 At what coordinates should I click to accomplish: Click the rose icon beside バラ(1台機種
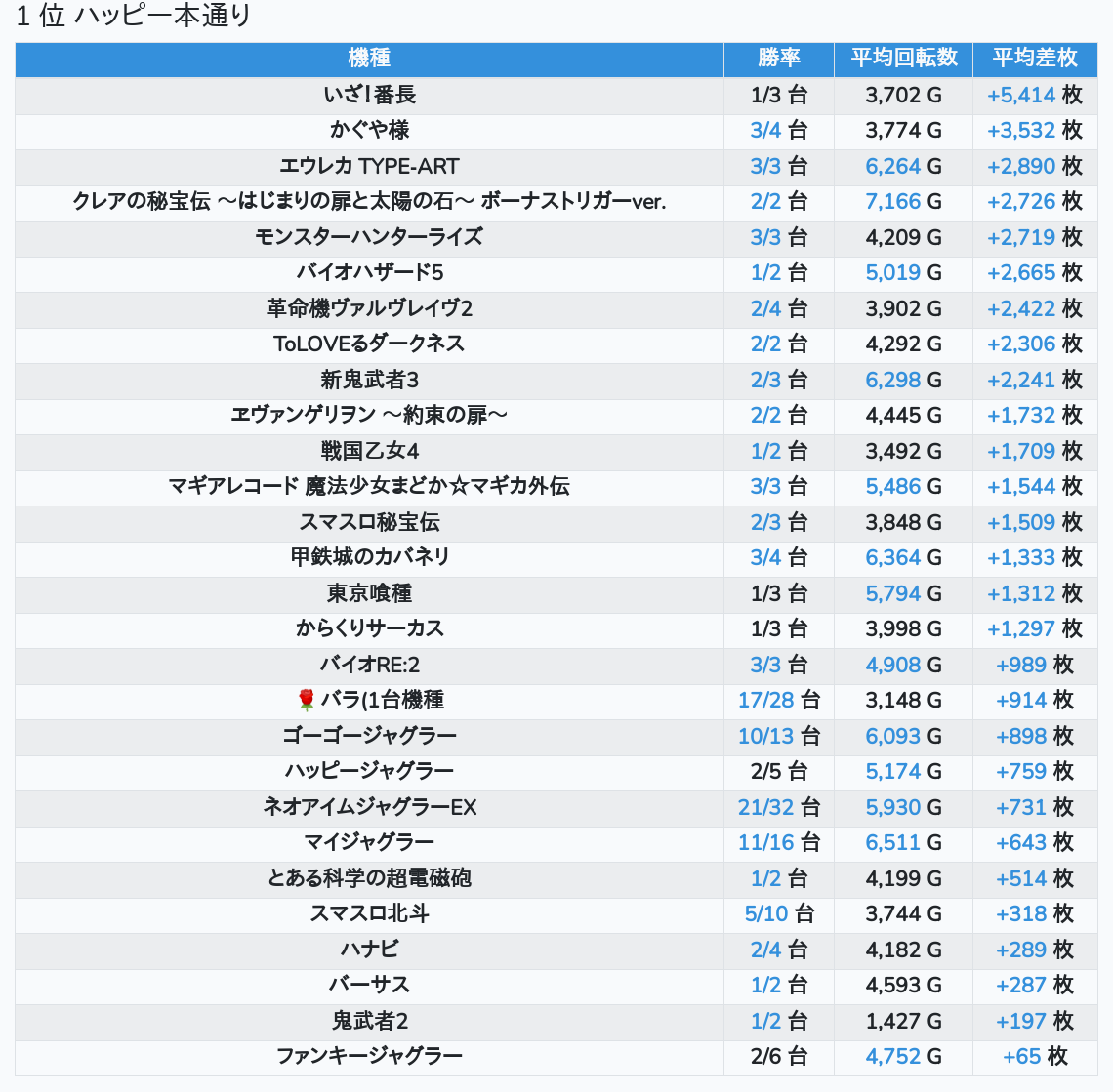[307, 700]
